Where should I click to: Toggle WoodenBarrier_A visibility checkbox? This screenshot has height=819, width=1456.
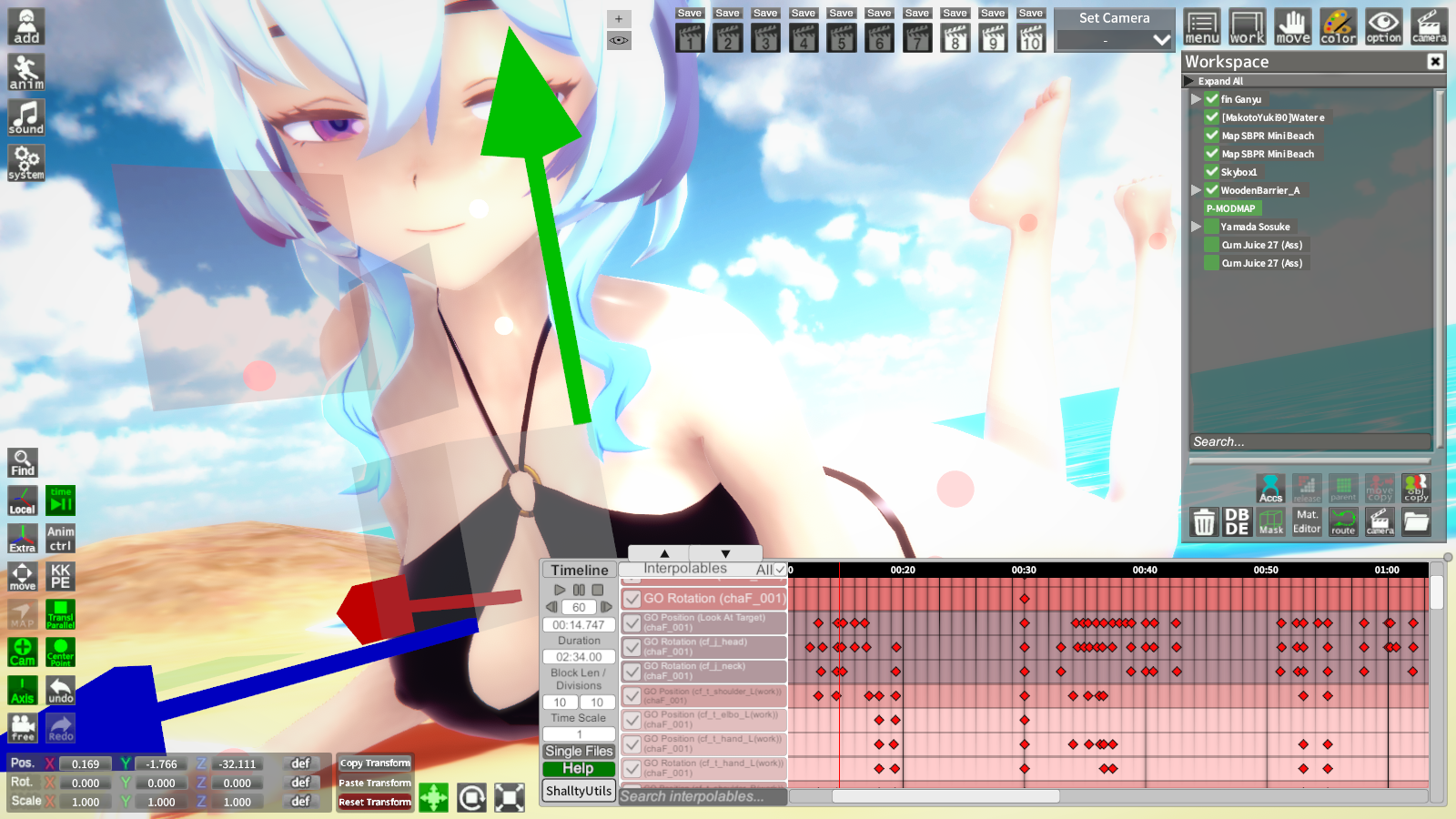pos(1212,190)
